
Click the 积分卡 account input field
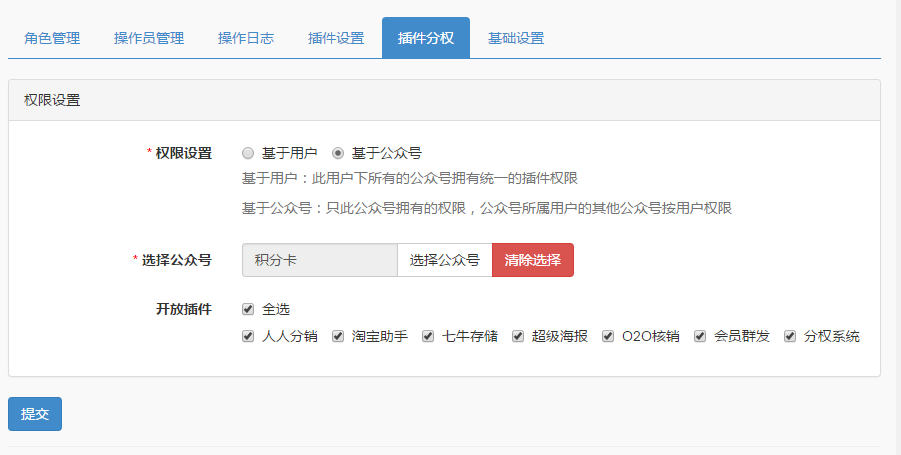319,260
